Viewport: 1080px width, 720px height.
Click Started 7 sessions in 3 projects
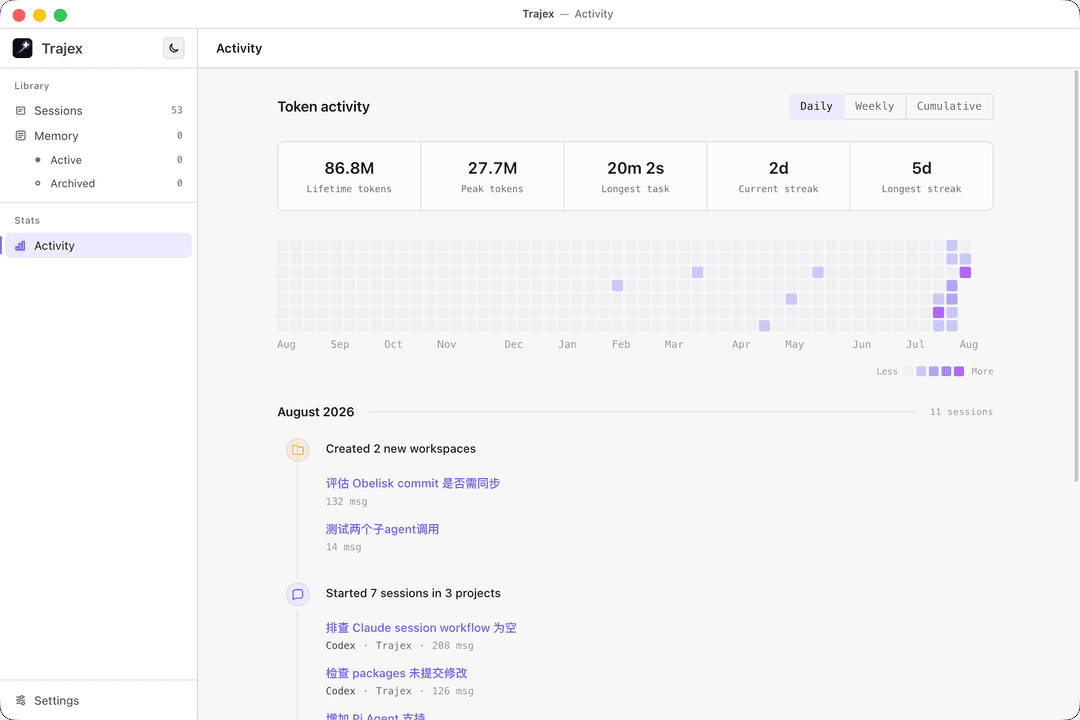(x=413, y=593)
